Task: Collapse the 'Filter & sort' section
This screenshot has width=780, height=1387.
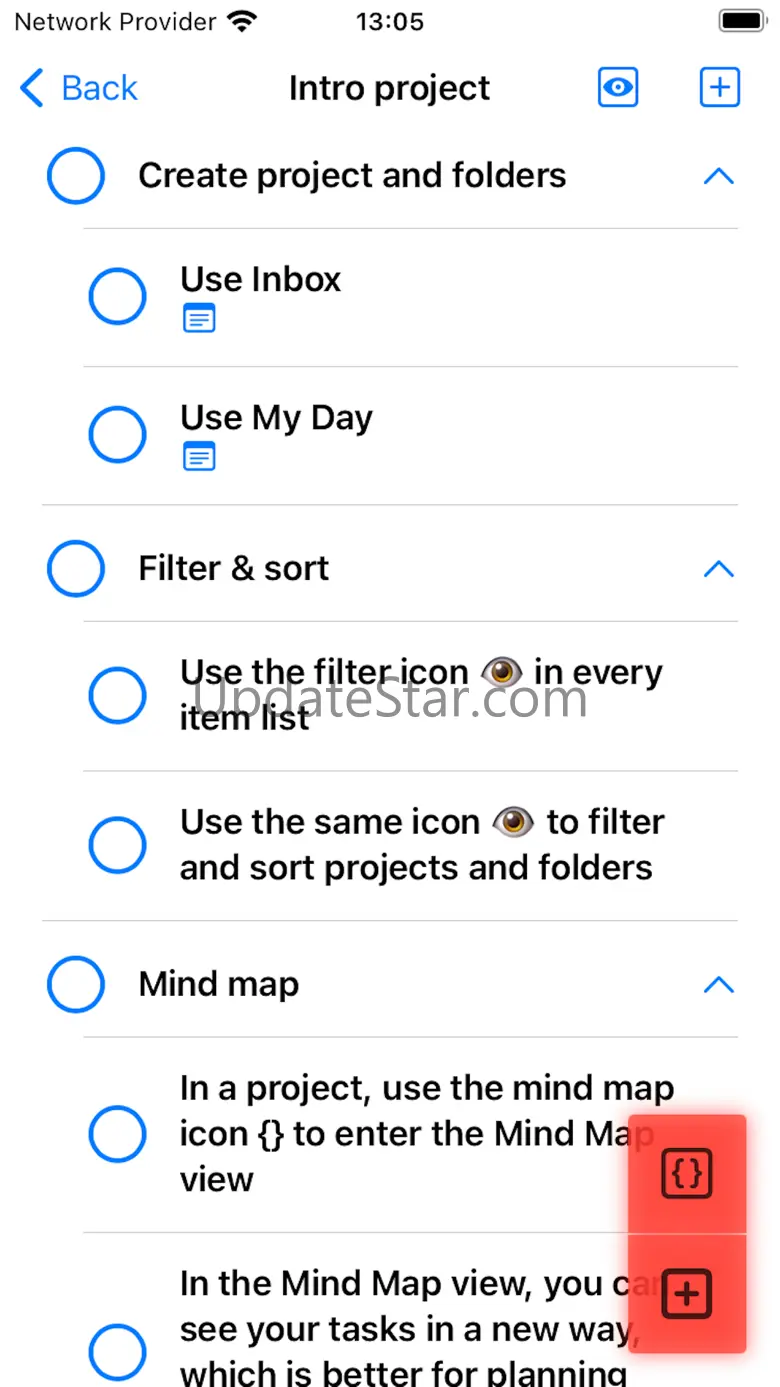Action: 718,570
